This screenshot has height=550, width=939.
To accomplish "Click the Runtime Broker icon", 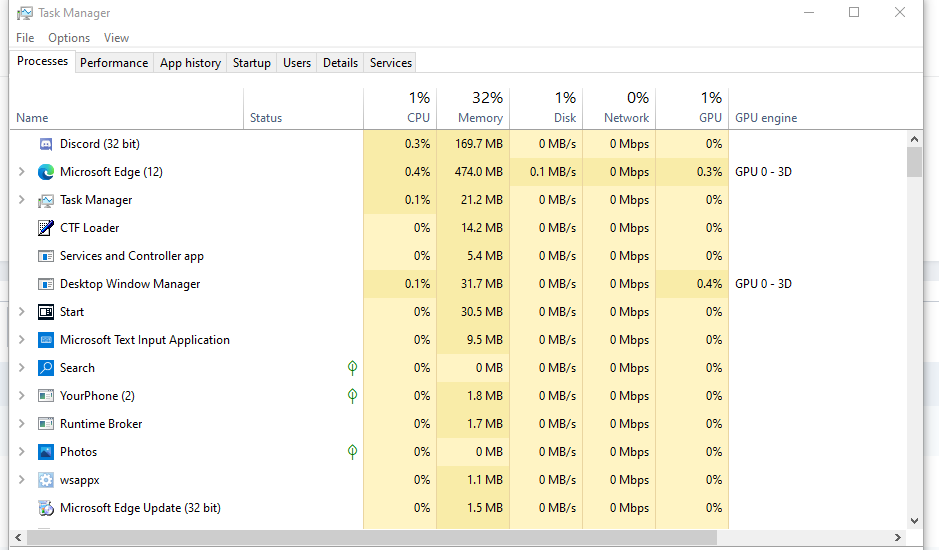I will [46, 424].
